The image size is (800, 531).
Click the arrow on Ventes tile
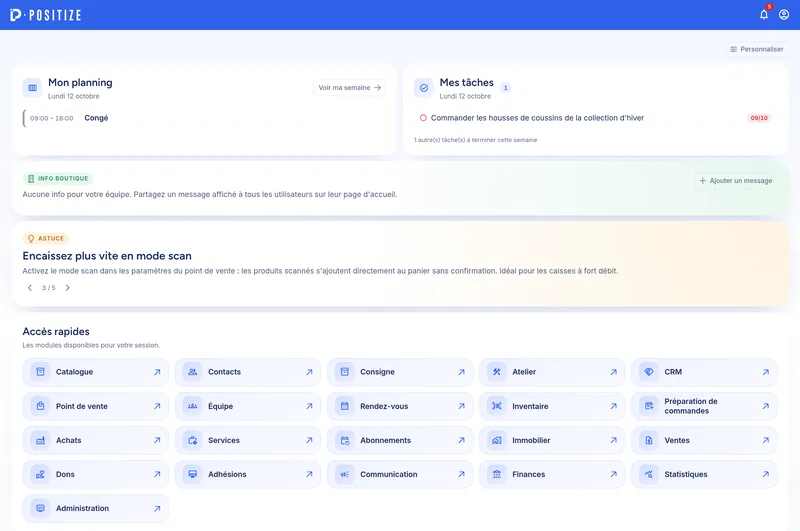coord(765,440)
